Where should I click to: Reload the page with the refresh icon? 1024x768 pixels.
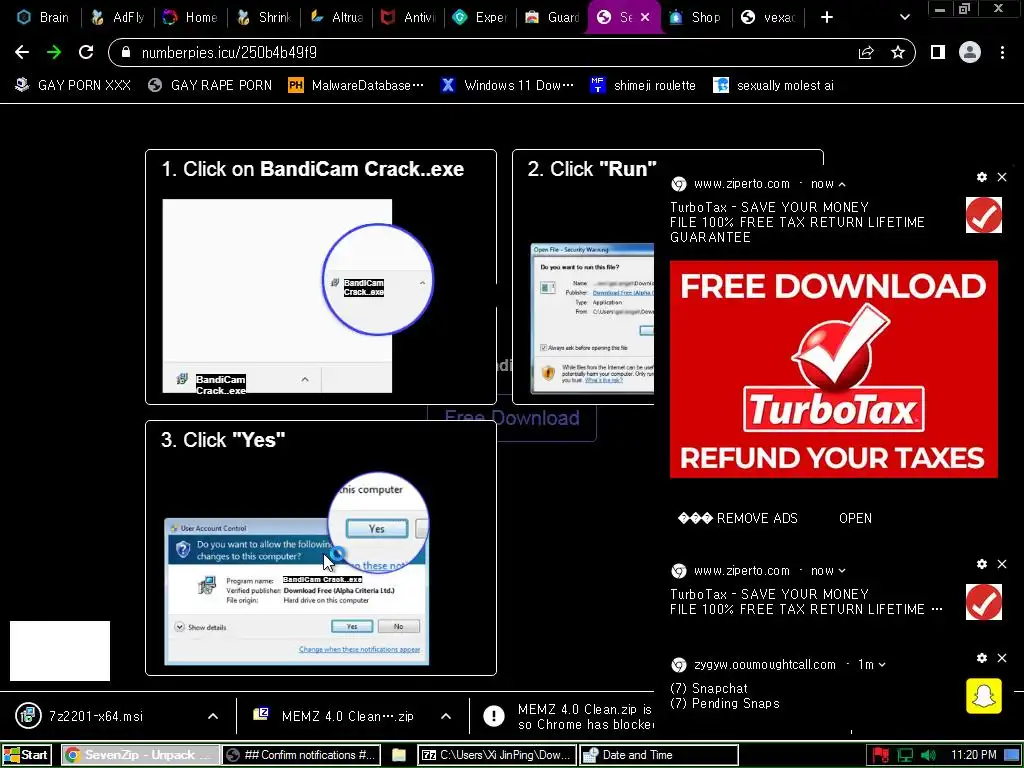tap(86, 52)
